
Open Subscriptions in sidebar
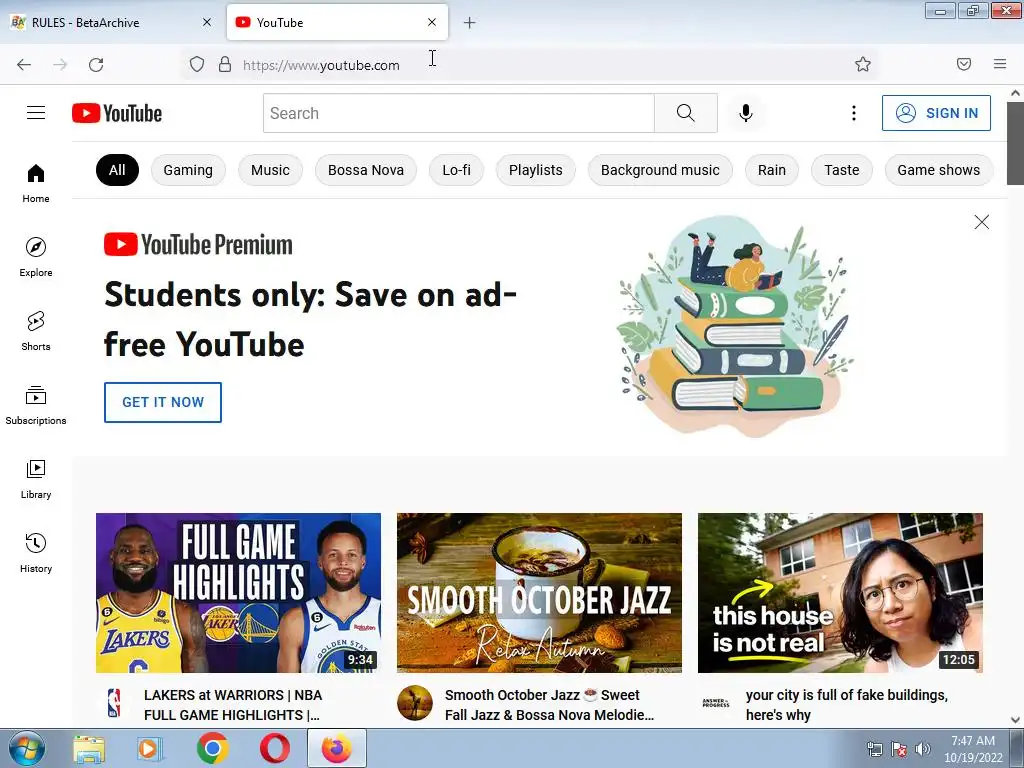(x=36, y=405)
